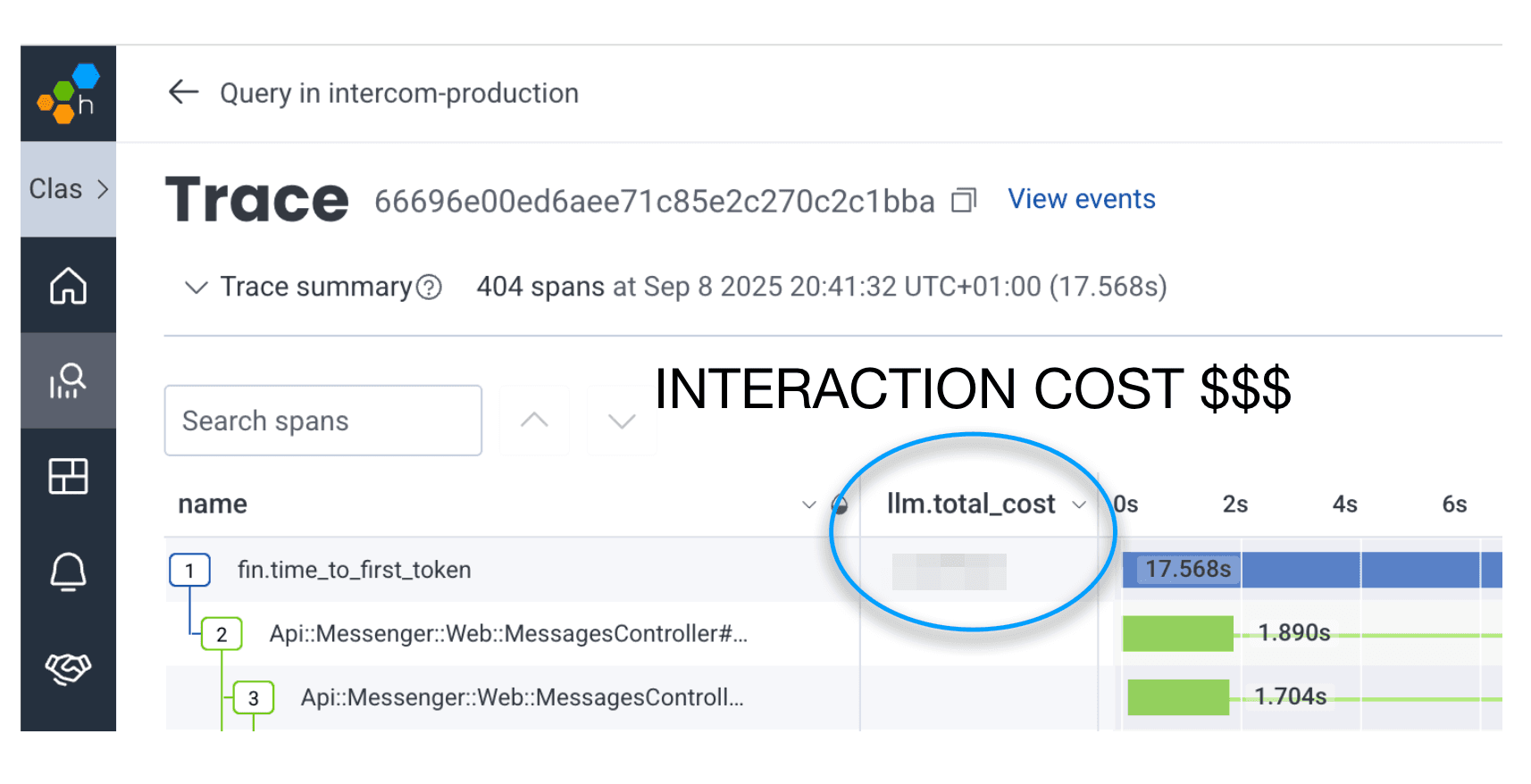Collapse span node 3
Screen dimensions: 1531x784
point(254,698)
